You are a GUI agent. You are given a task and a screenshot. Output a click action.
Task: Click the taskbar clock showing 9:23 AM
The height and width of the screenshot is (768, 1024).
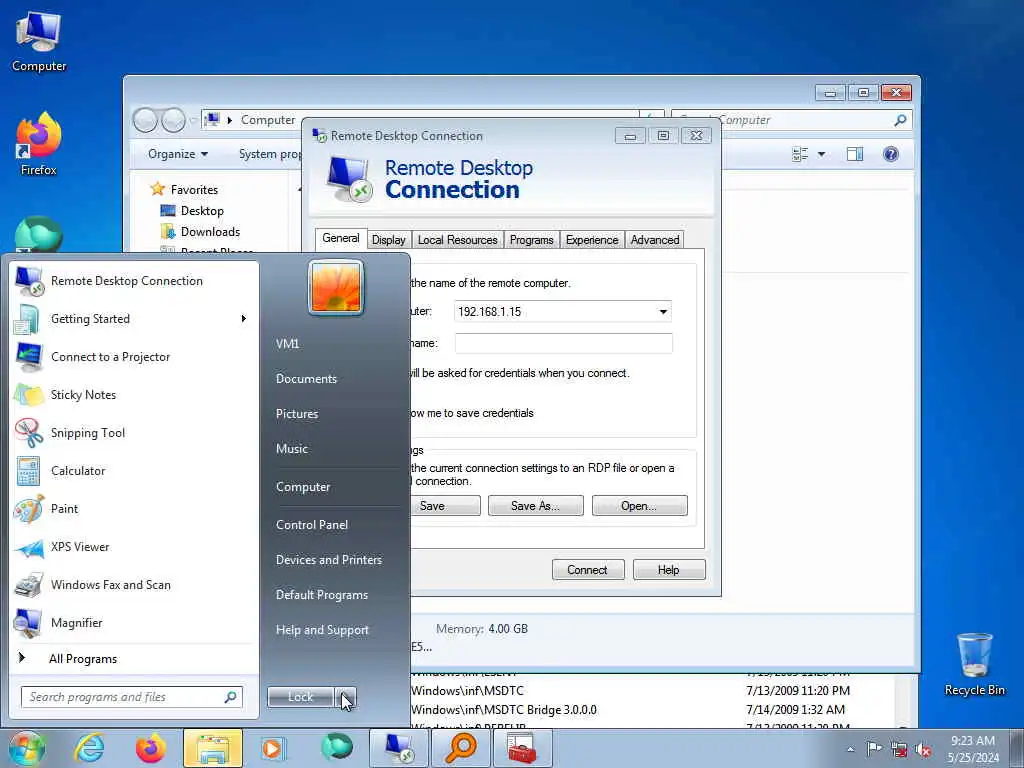tap(973, 749)
